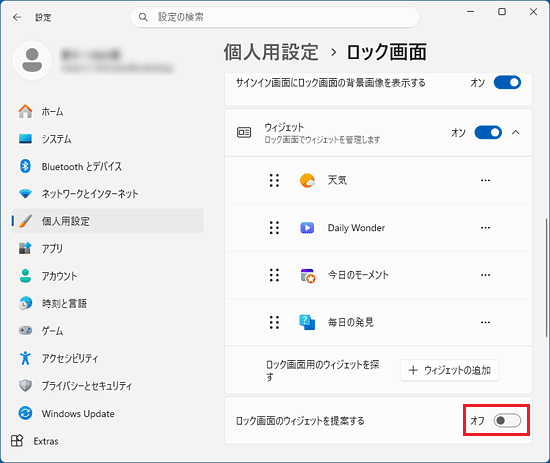Click the ロック画面 page title
Viewport: 550px width, 463px height.
tap(387, 52)
